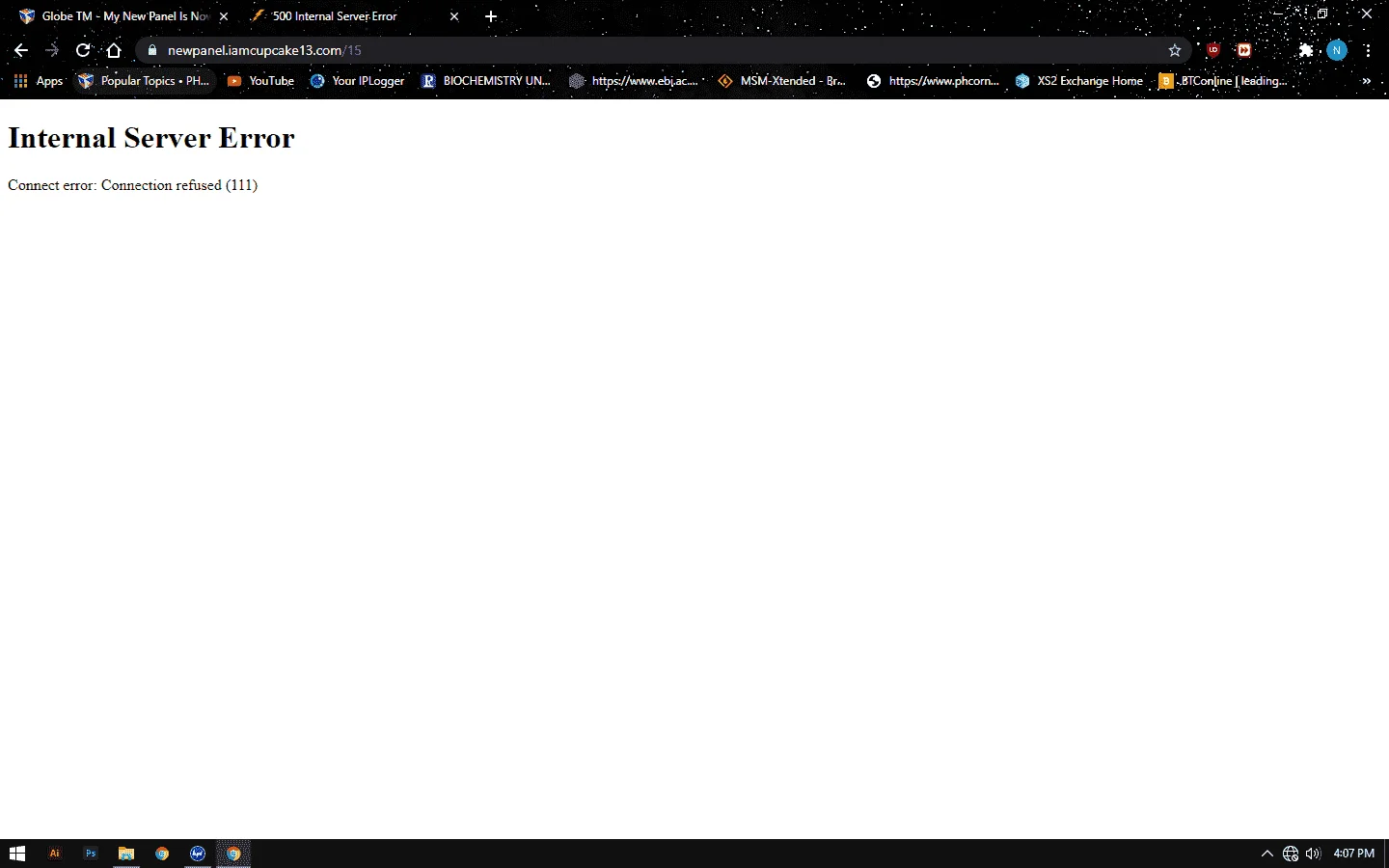Open the BTConline leading bookmark

click(1223, 81)
